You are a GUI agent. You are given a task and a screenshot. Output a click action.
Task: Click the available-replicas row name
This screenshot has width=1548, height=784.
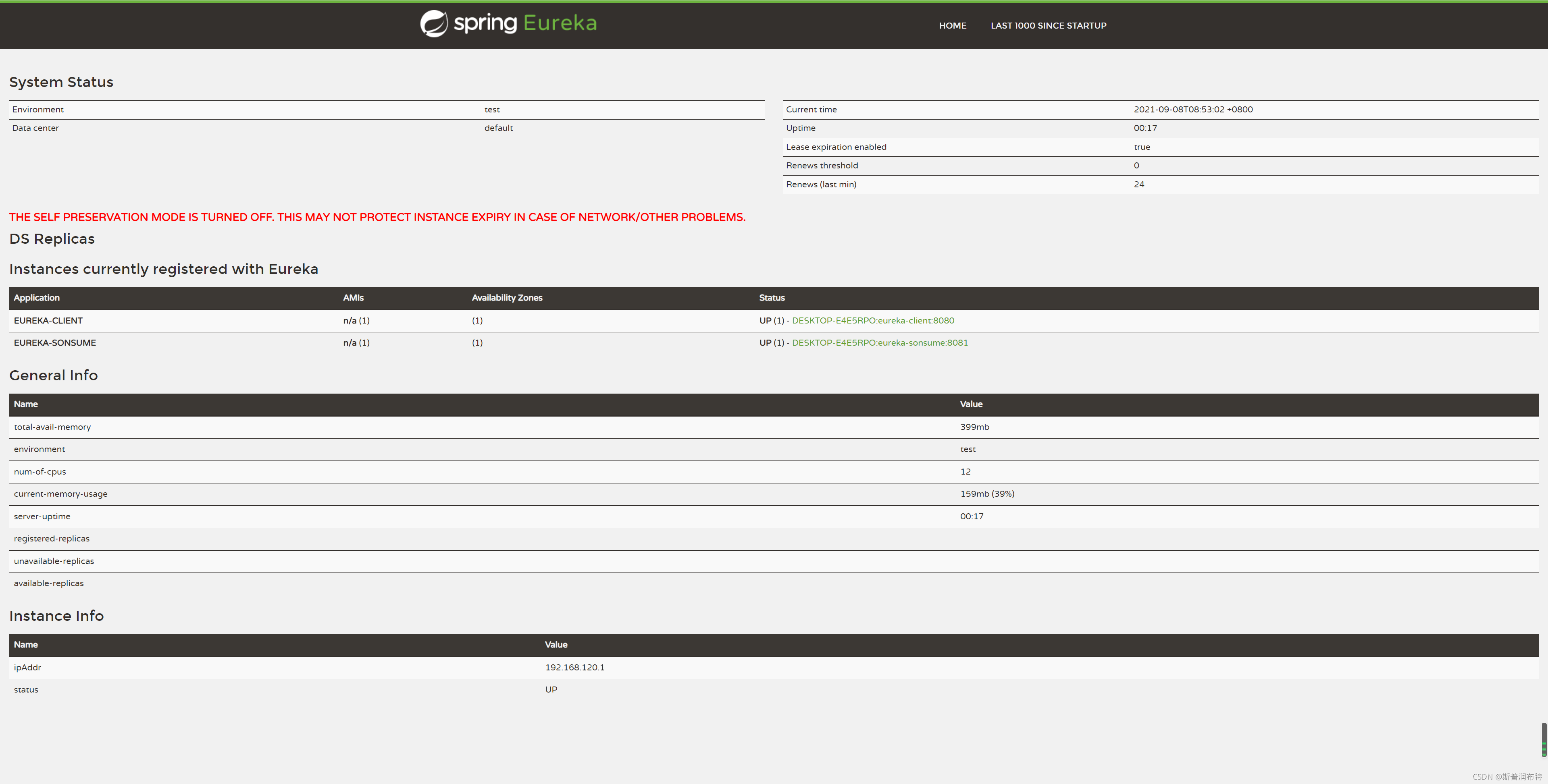pyautogui.click(x=49, y=583)
